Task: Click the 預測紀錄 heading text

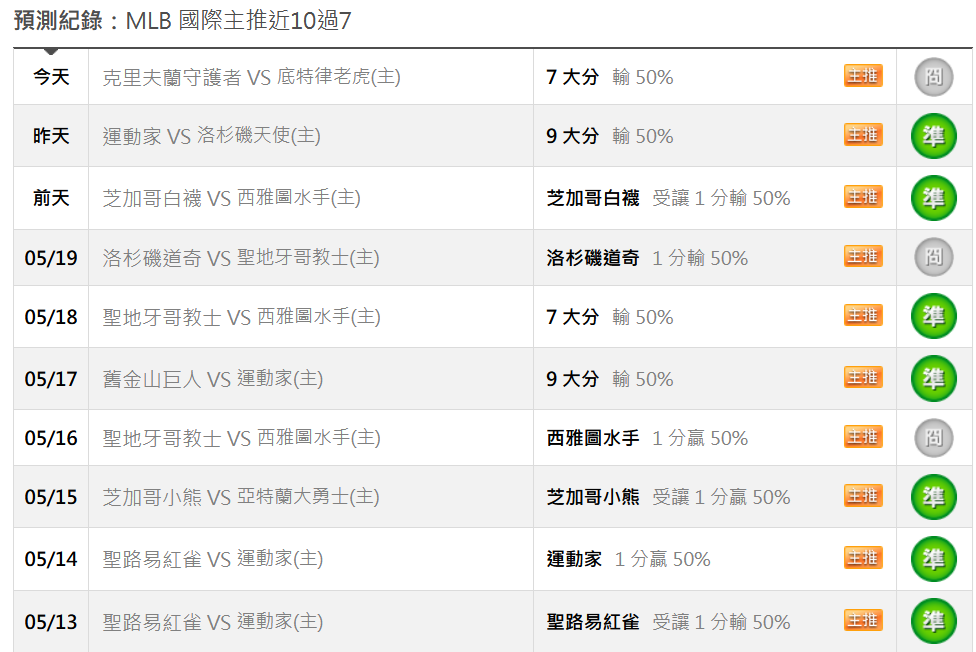Action: coord(58,21)
